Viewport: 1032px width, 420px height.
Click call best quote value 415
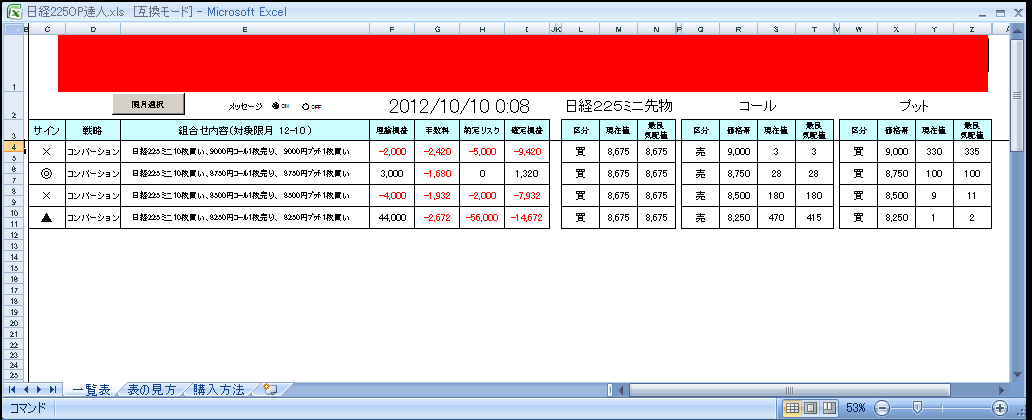coord(815,218)
